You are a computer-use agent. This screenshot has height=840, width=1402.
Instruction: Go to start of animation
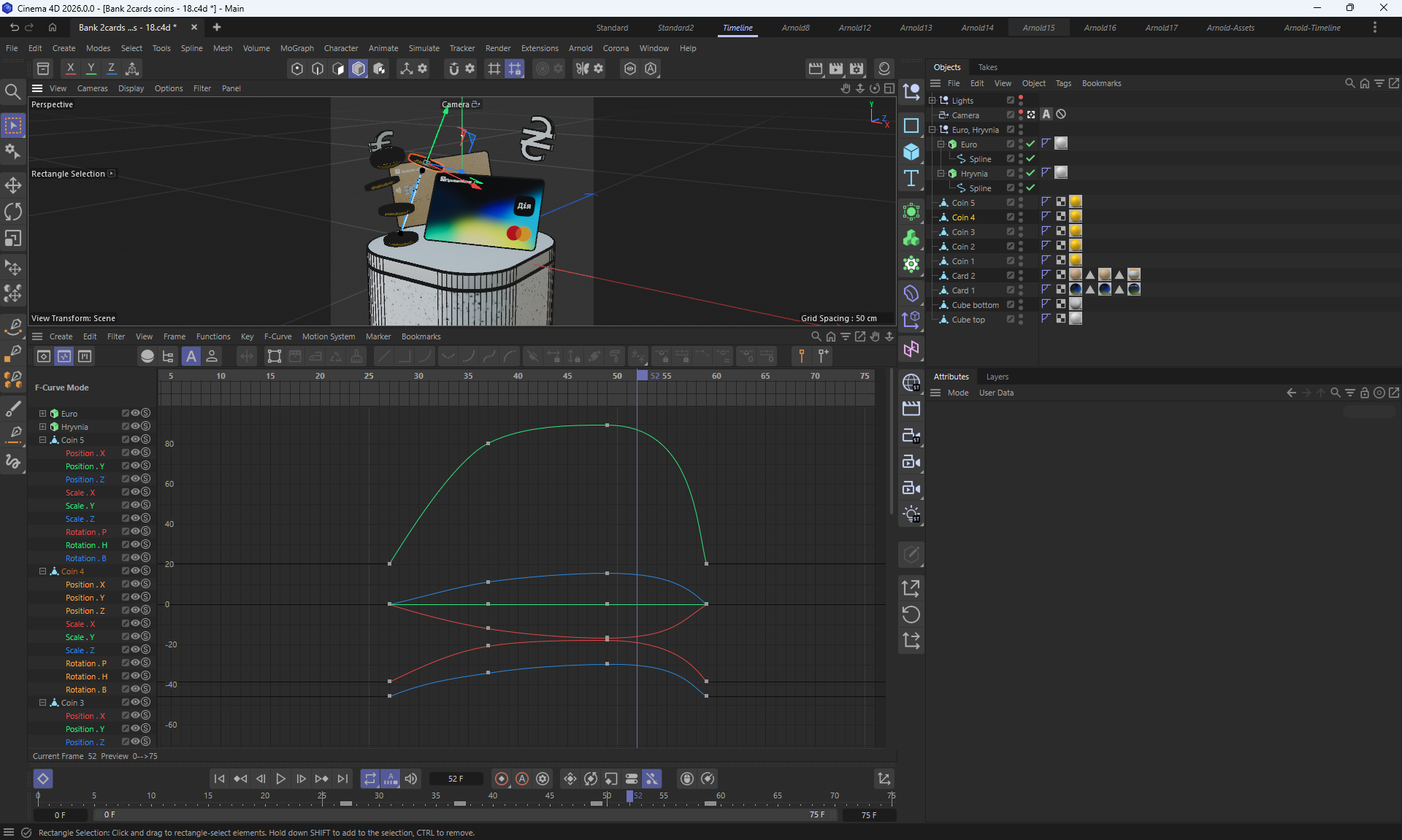click(x=219, y=779)
